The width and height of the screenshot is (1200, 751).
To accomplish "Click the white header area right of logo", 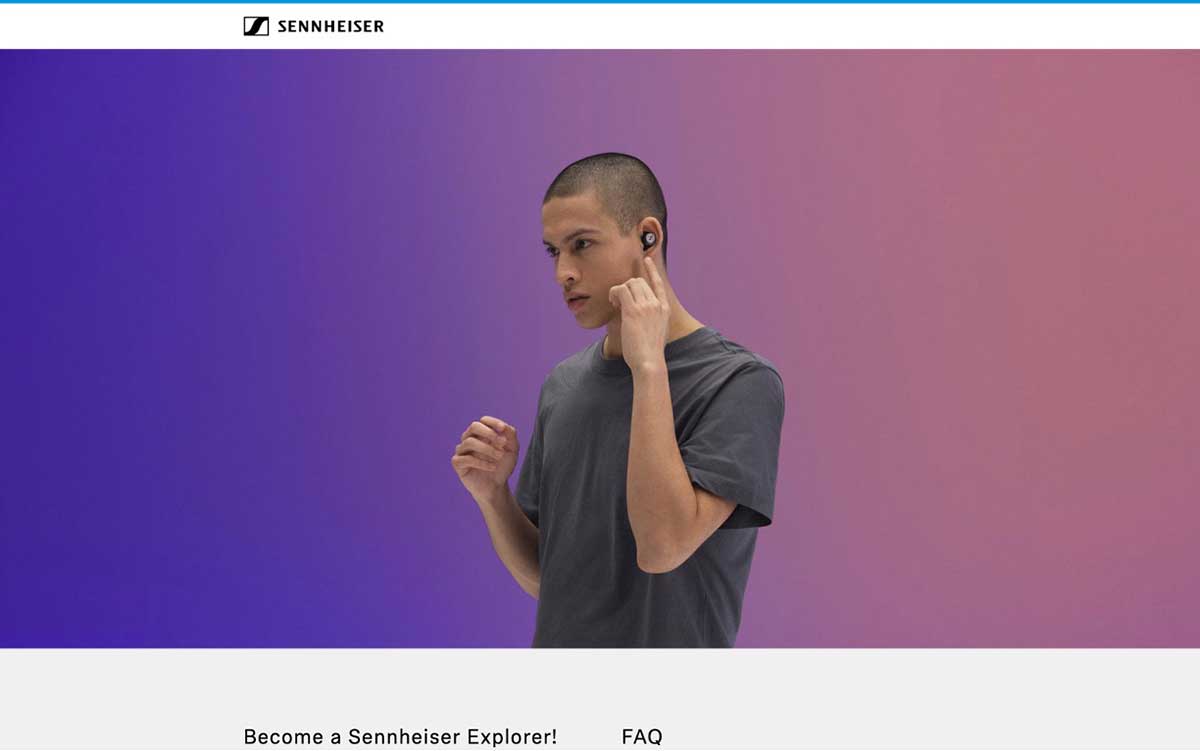I will [790, 27].
